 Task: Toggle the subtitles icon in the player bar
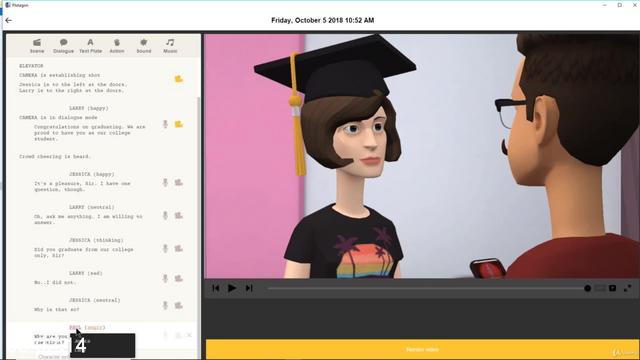612,288
